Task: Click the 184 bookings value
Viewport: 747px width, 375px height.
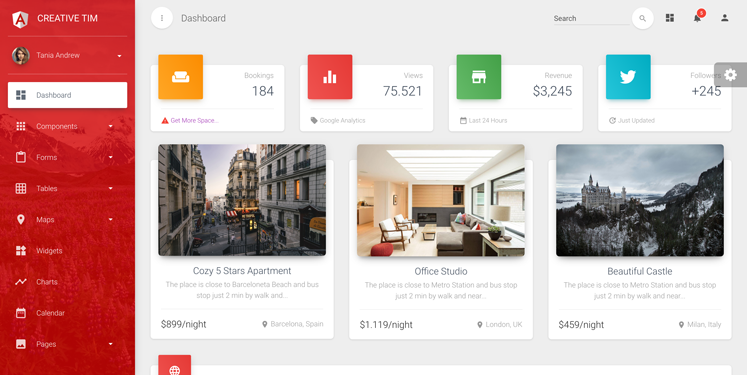Action: 263,91
